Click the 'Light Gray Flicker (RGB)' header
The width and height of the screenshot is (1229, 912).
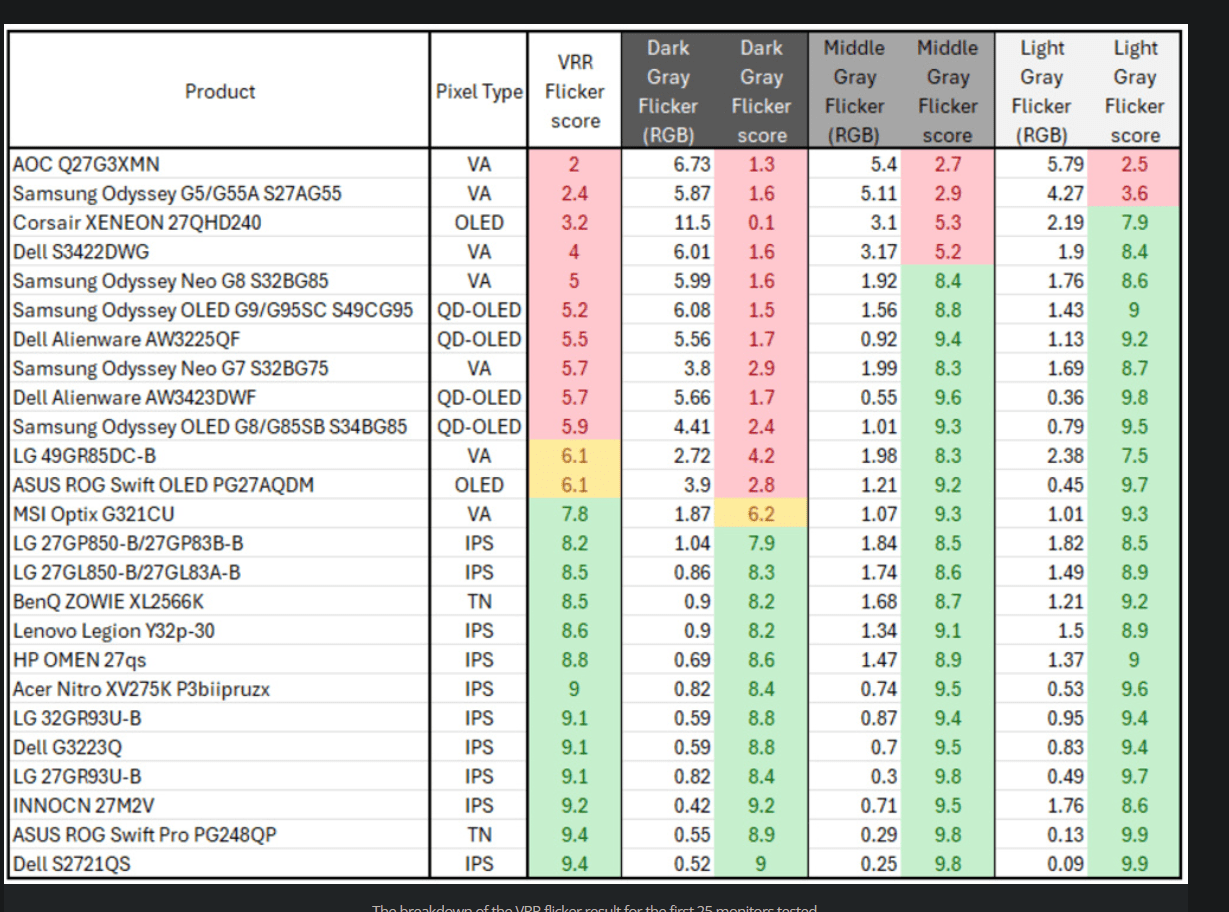click(1041, 91)
